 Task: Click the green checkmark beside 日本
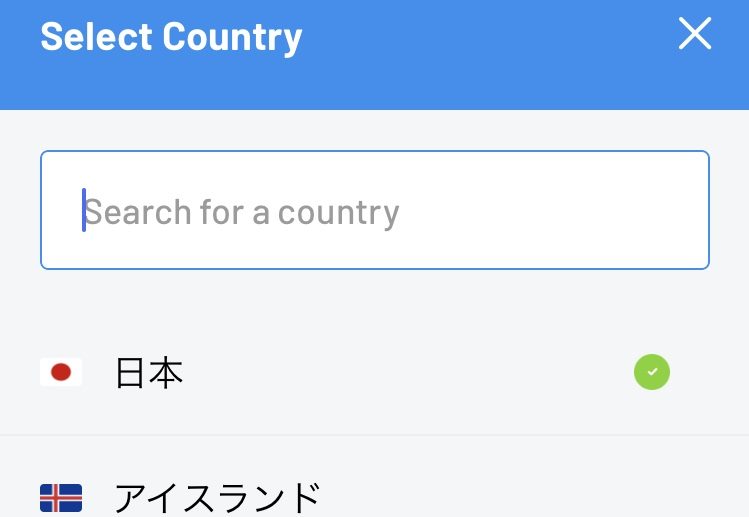tap(652, 372)
